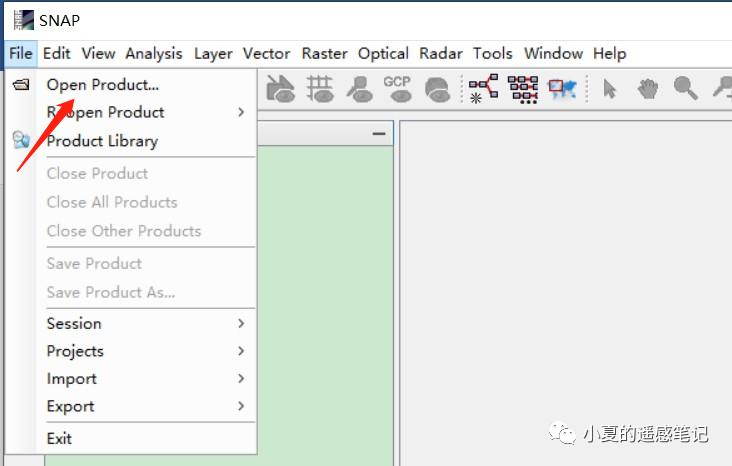Open the Graph Builder tool
732x466 pixels.
[483, 88]
